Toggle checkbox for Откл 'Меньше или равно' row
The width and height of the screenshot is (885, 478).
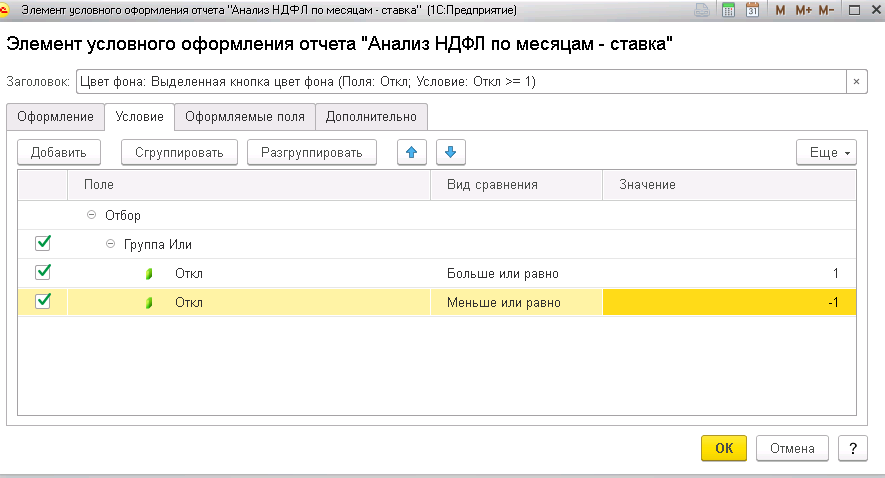tap(43, 301)
